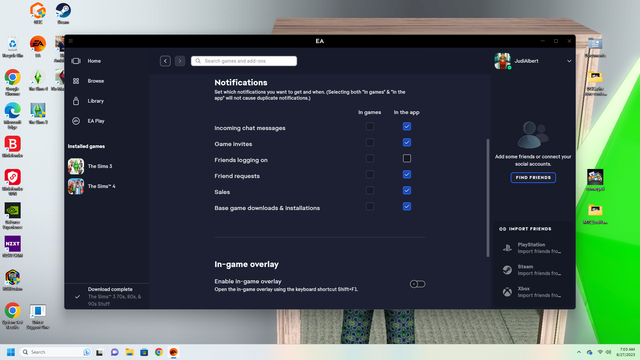Open the NZXT CAM desktop shortcut
Viewport: 640px width, 360px height.
[12, 247]
